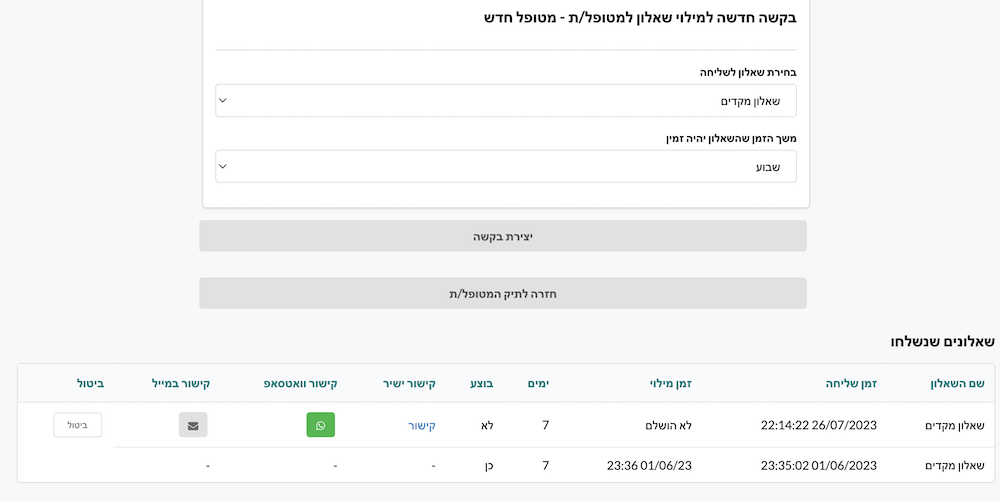Sort by שם השאלון column header
Screen dimensions: 1000x502
957,383
